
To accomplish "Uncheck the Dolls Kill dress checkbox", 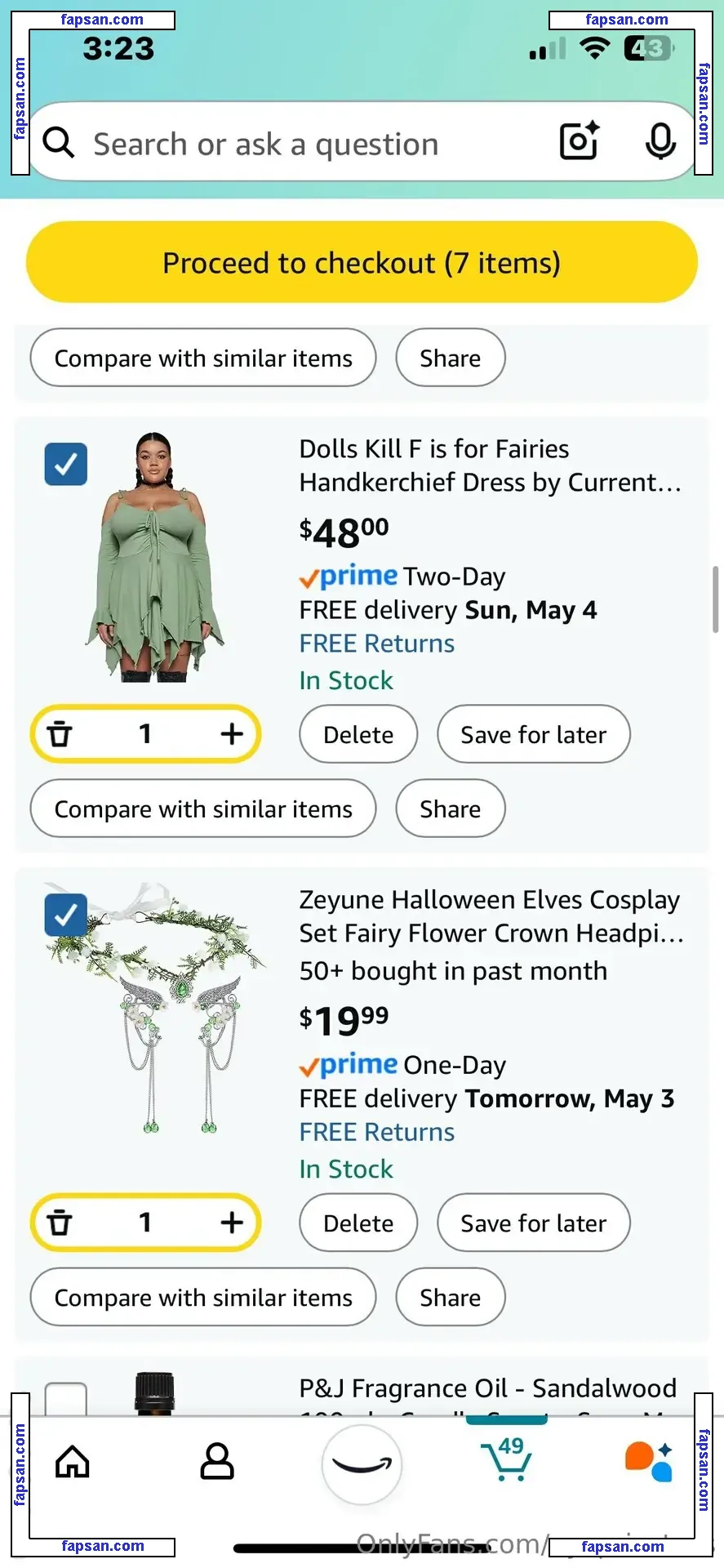I will (x=66, y=464).
